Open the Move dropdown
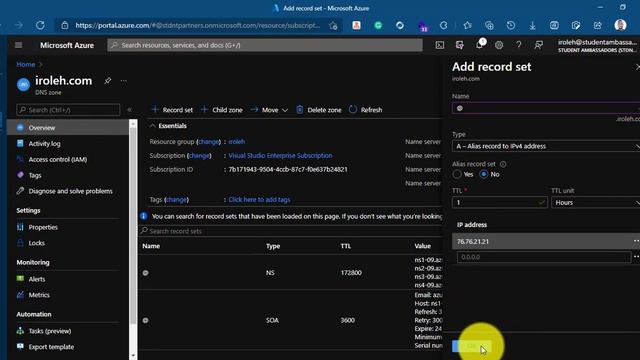This screenshot has width=640, height=360. (x=269, y=110)
